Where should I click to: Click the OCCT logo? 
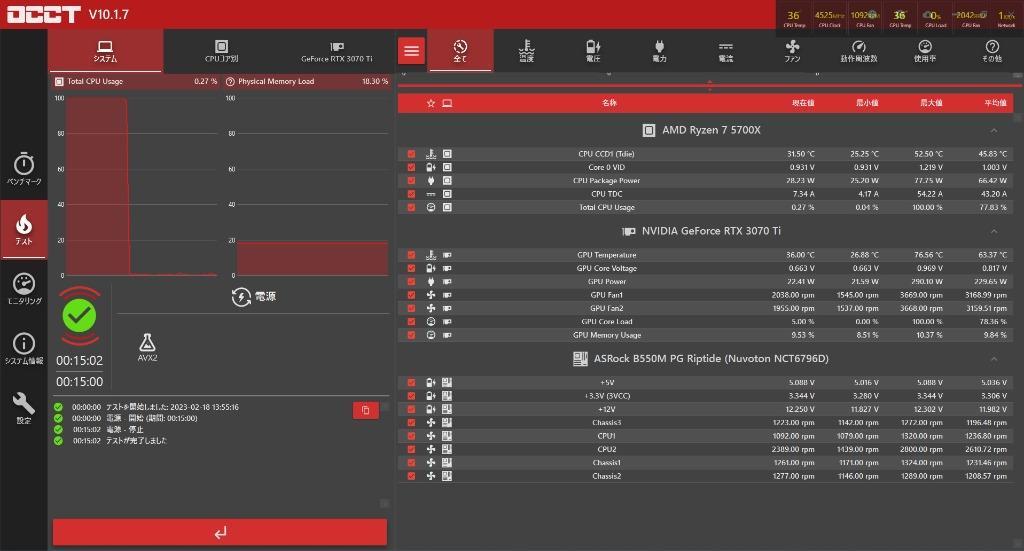tap(44, 14)
